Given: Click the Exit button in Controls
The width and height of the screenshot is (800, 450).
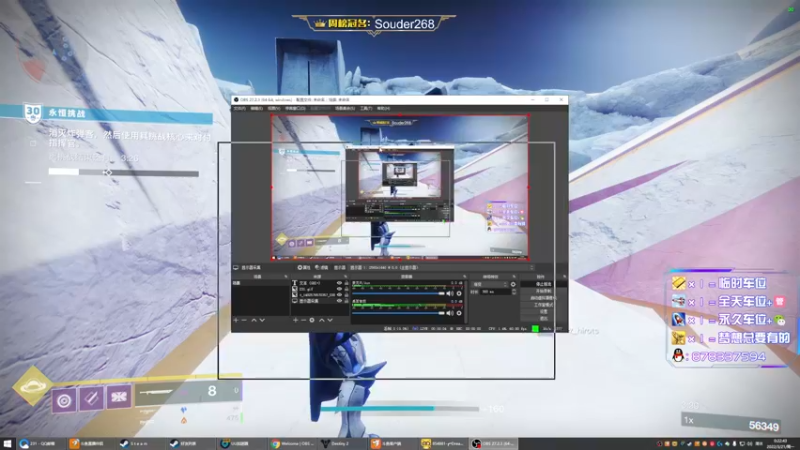Looking at the screenshot, I should click(x=544, y=318).
